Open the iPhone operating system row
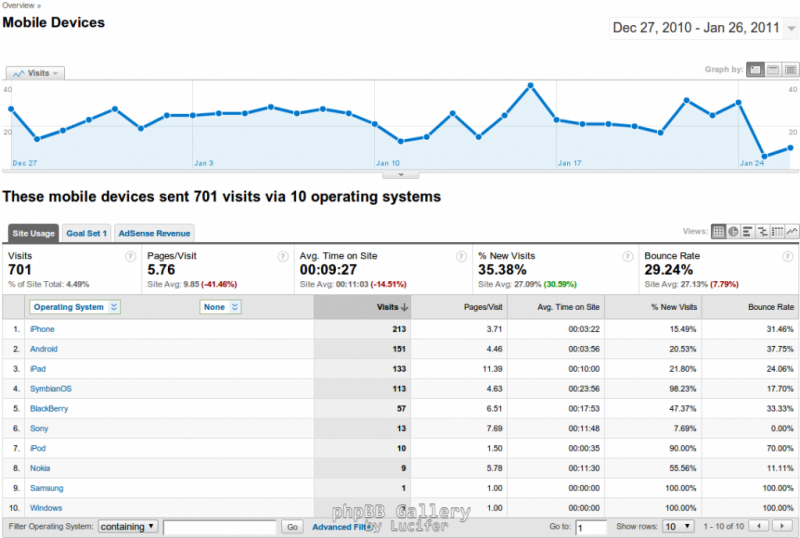 click(x=42, y=329)
